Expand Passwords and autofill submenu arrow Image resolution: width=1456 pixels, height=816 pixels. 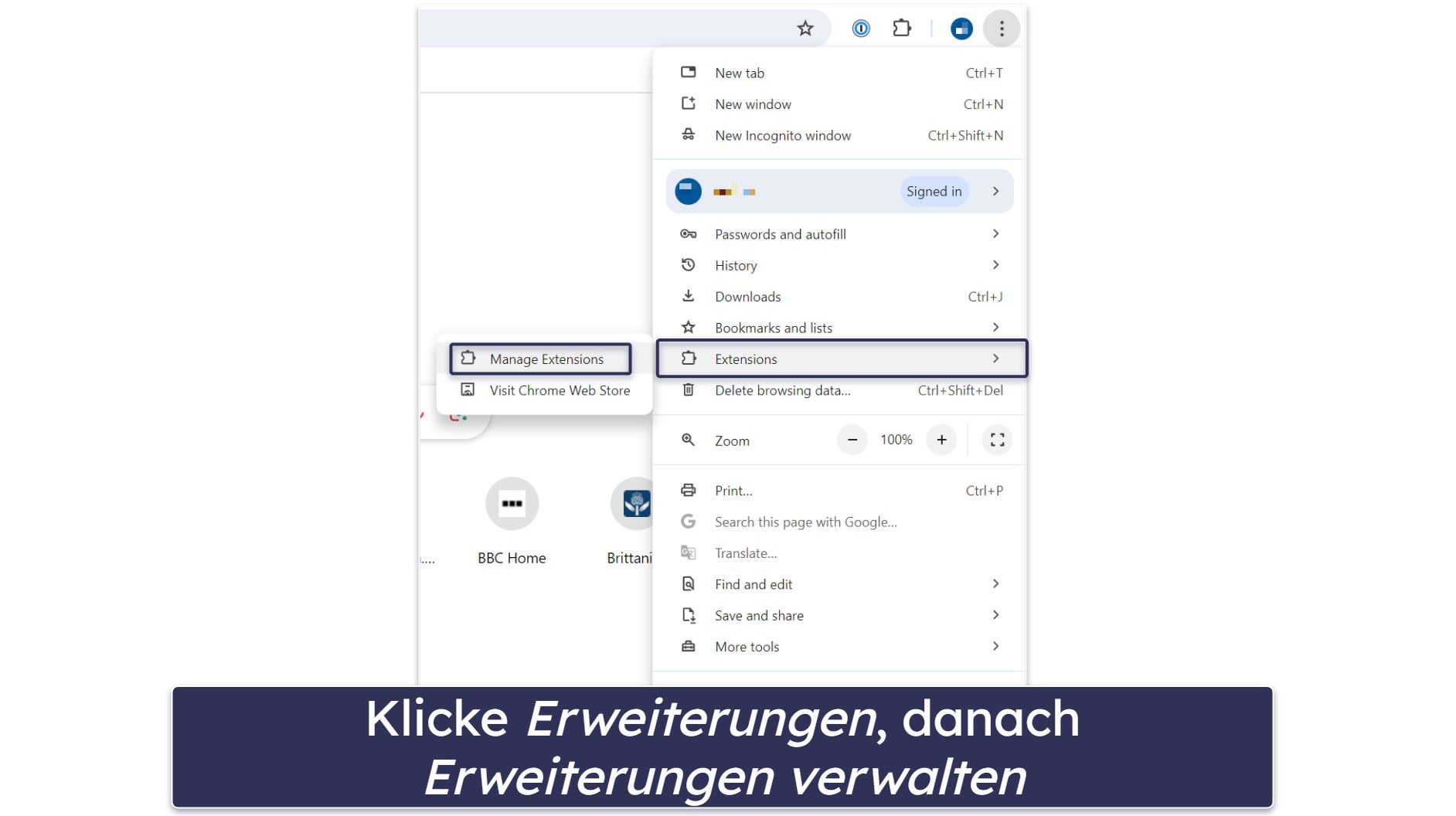996,234
